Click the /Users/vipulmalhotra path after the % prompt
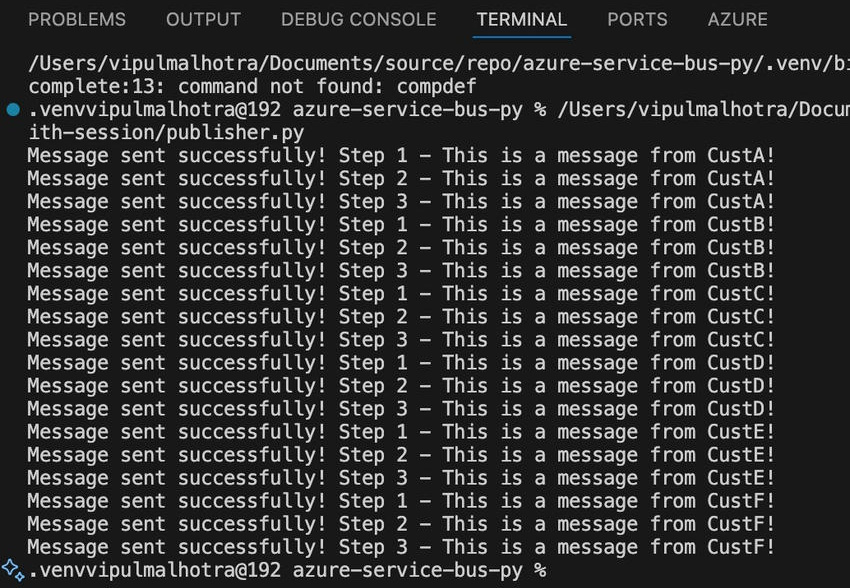The width and height of the screenshot is (850, 588). click(704, 110)
